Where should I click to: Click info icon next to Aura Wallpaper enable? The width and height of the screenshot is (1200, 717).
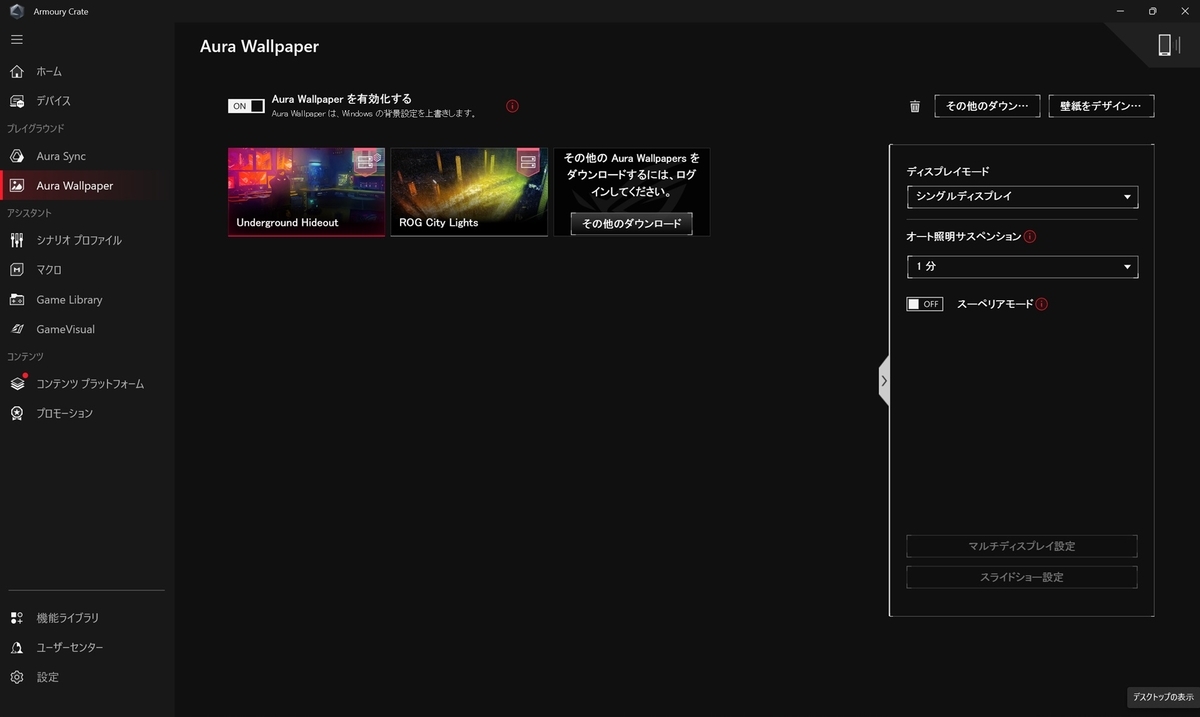[x=512, y=106]
